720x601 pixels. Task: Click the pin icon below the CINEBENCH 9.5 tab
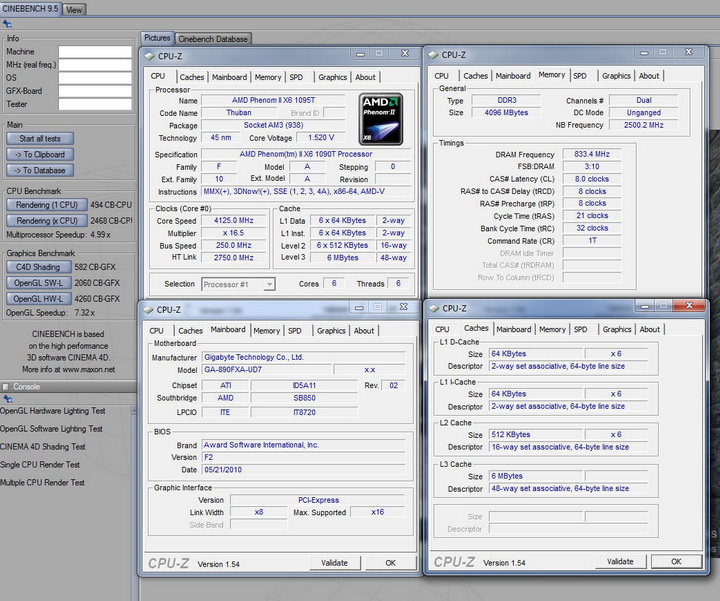pos(6,24)
